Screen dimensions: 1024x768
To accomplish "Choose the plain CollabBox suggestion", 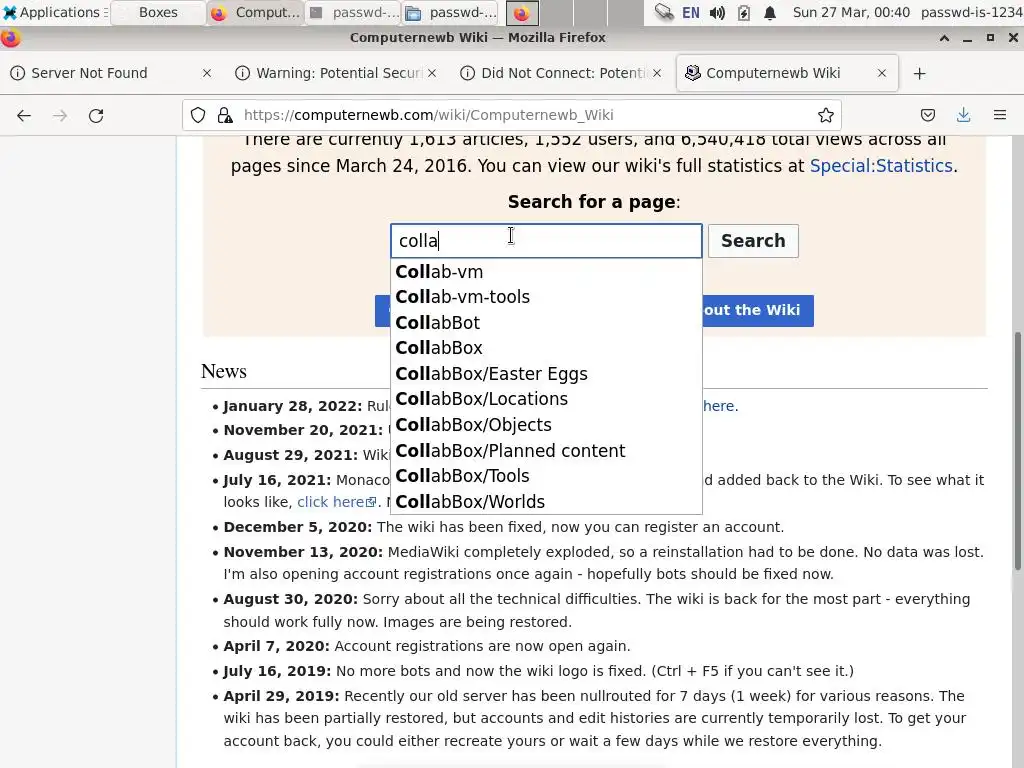I will point(547,348).
